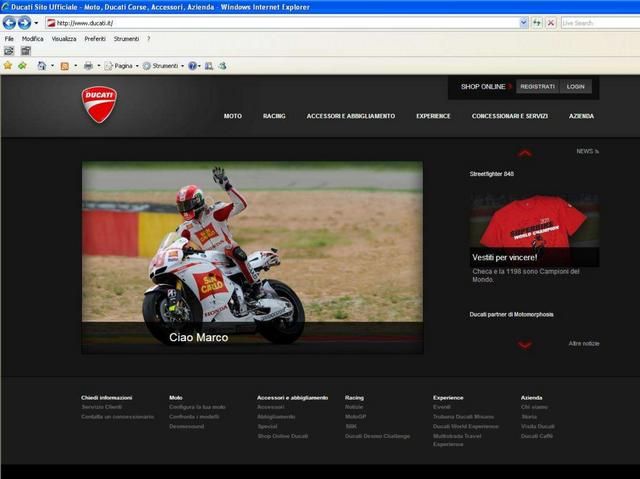Click the Configura la tua moto footer link
This screenshot has height=479, width=640.
197,407
